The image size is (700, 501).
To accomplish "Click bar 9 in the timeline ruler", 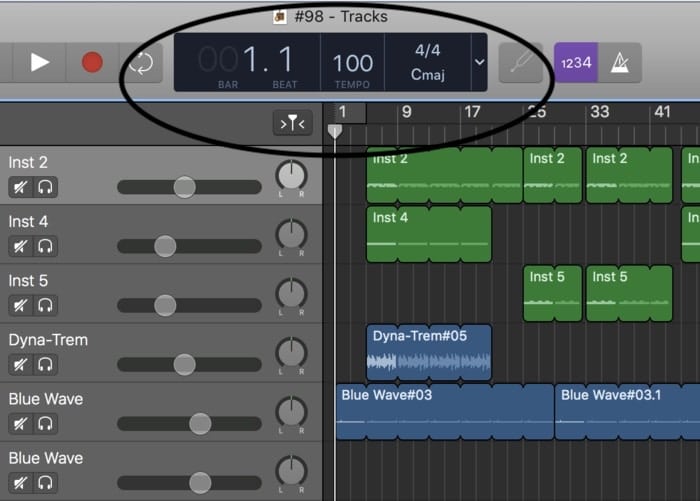I will (x=406, y=112).
